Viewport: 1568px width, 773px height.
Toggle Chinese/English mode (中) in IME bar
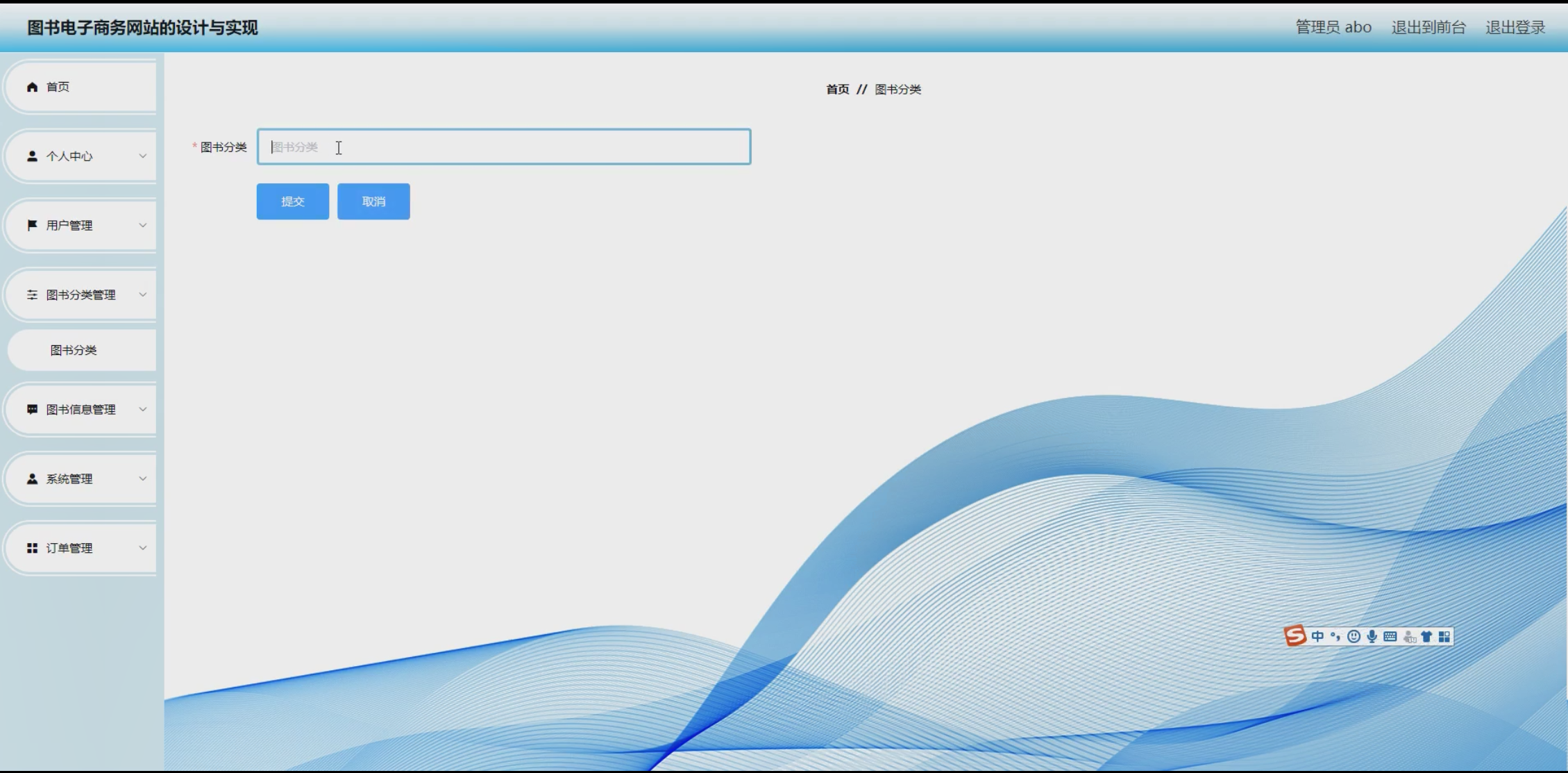[x=1317, y=636]
